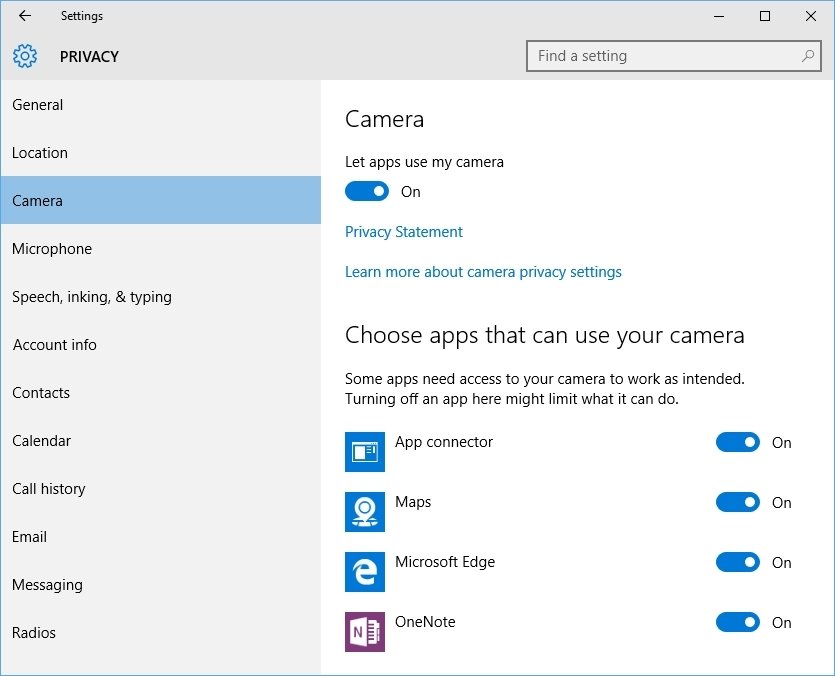Screen dimensions: 835x676
Task: Disable camera access for App connector
Action: 738,442
